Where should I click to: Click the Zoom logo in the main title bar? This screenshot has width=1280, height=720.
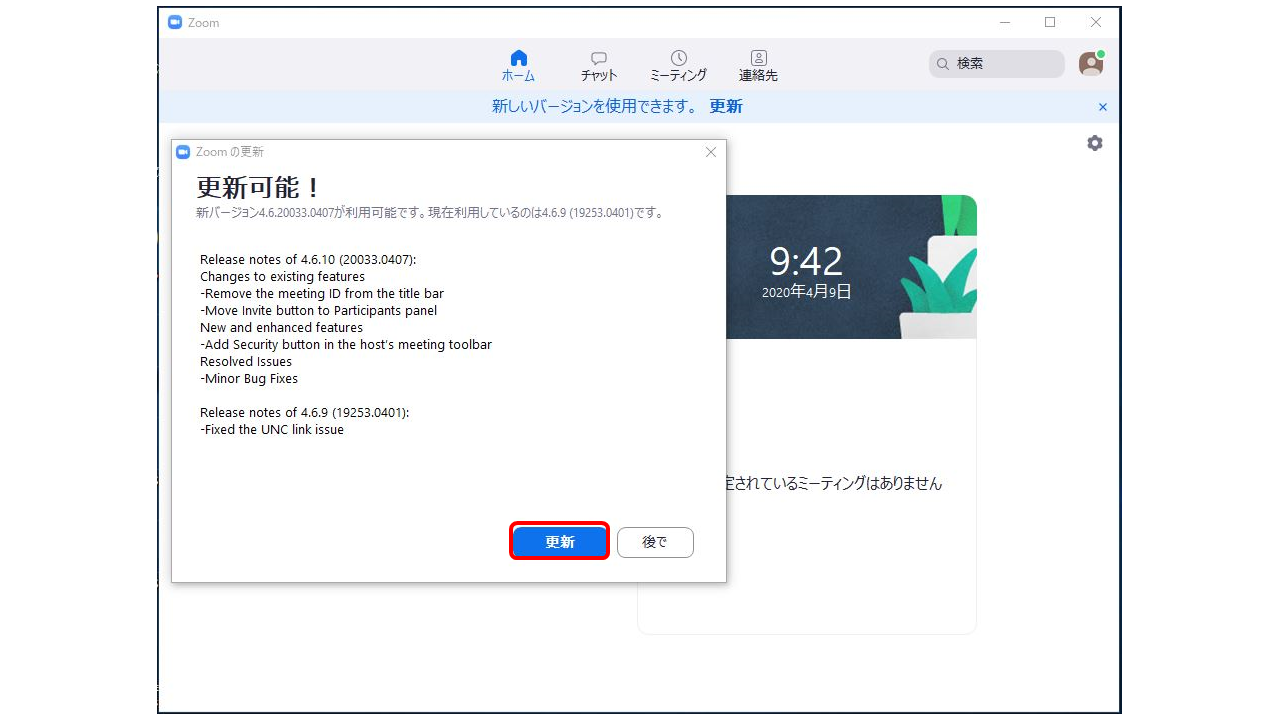[x=175, y=22]
